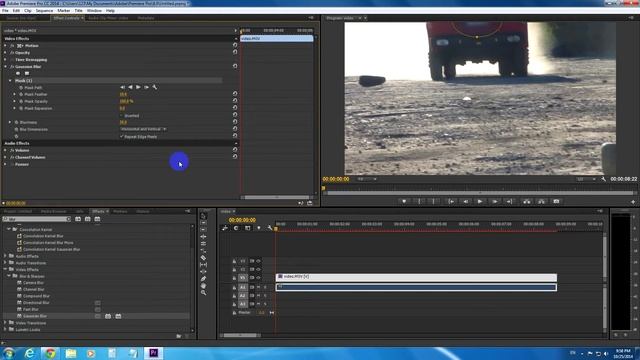Select the Hand tool
The image size is (640, 360).
(x=203, y=286)
